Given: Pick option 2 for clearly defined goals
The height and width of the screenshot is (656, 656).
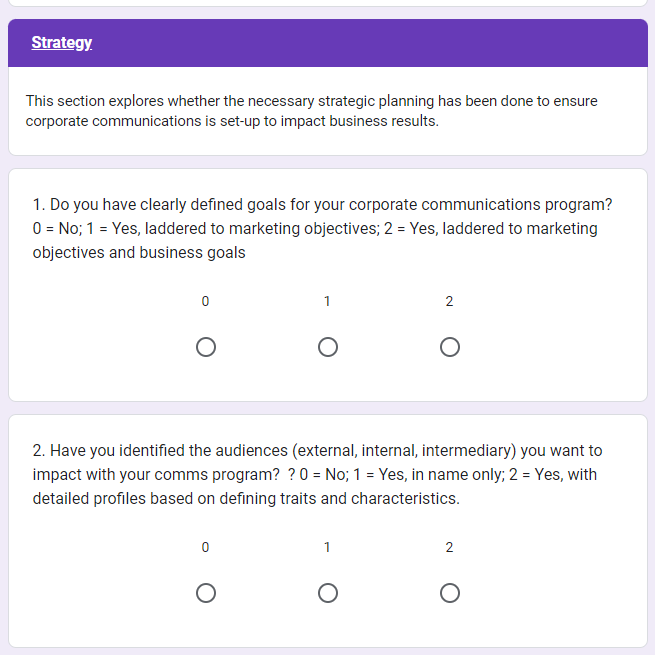Looking at the screenshot, I should (450, 347).
